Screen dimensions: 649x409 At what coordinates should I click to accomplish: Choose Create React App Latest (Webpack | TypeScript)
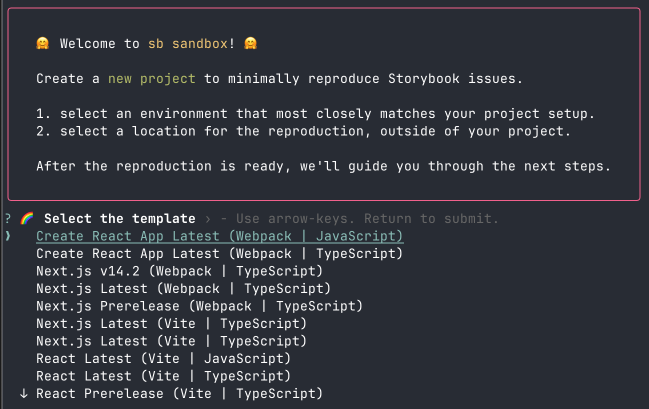(219, 254)
